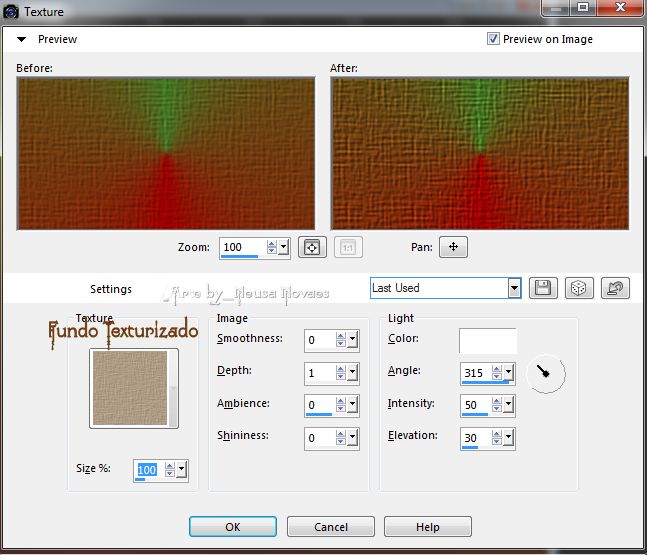Open the Depth slider dropdown arrow

tap(352, 373)
